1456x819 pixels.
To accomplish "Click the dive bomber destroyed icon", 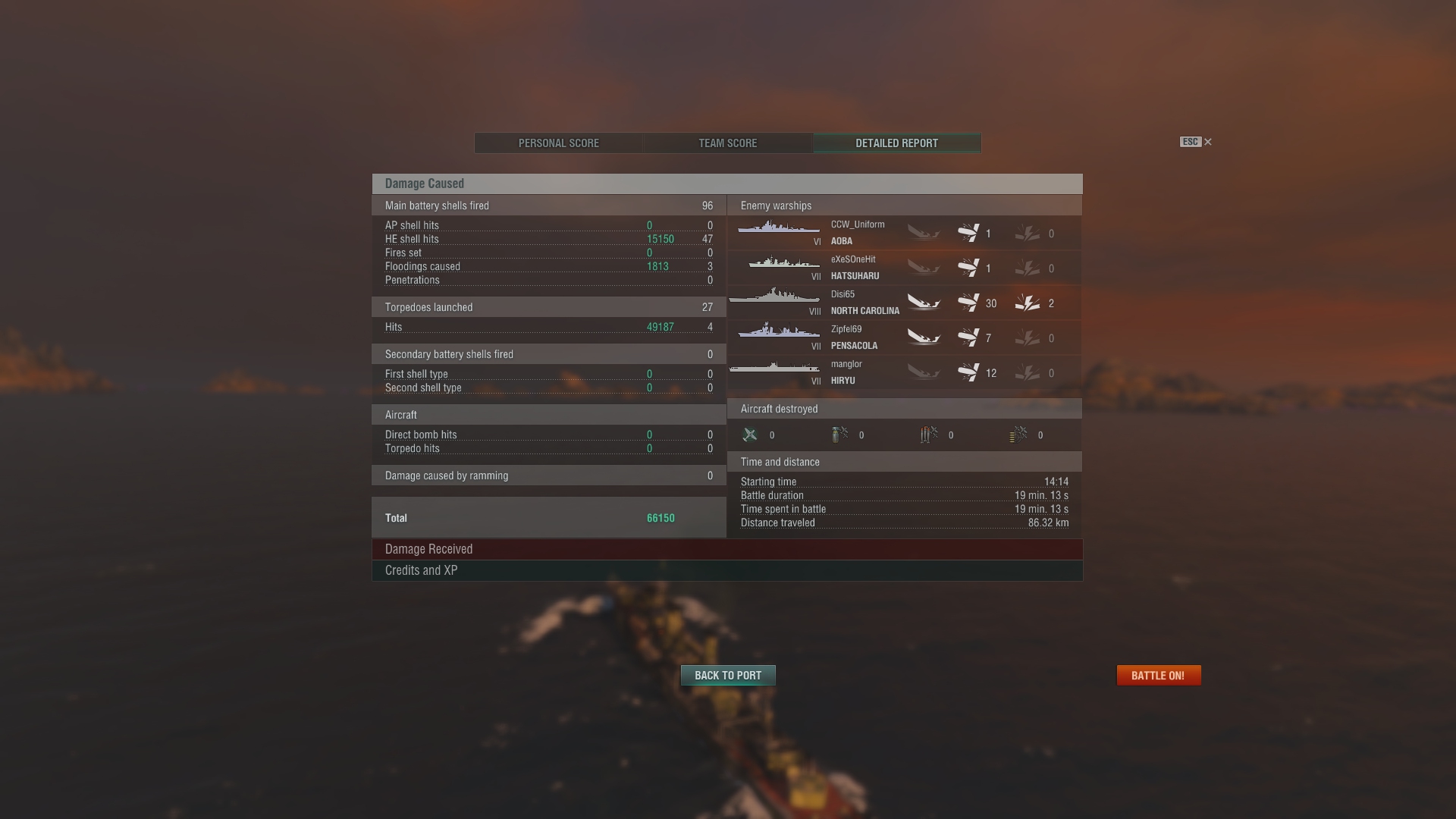I will 839,435.
